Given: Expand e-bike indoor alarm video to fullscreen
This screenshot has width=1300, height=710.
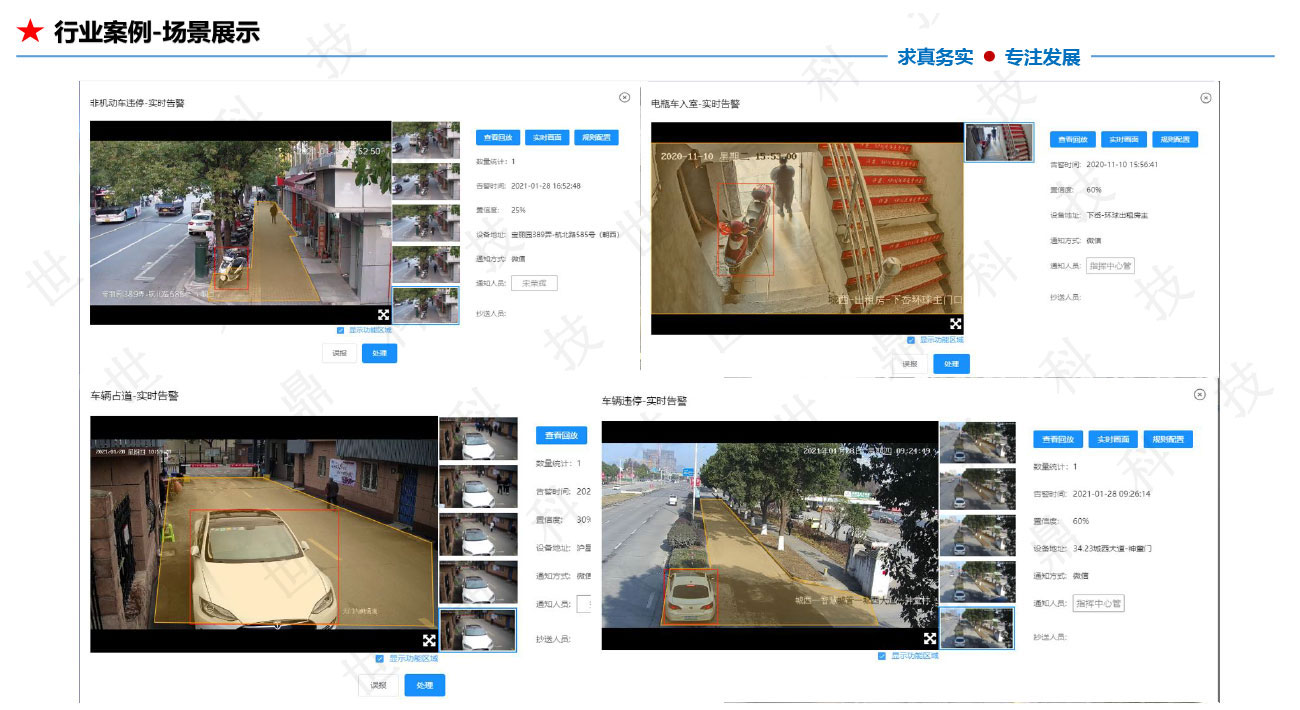Looking at the screenshot, I should point(955,324).
